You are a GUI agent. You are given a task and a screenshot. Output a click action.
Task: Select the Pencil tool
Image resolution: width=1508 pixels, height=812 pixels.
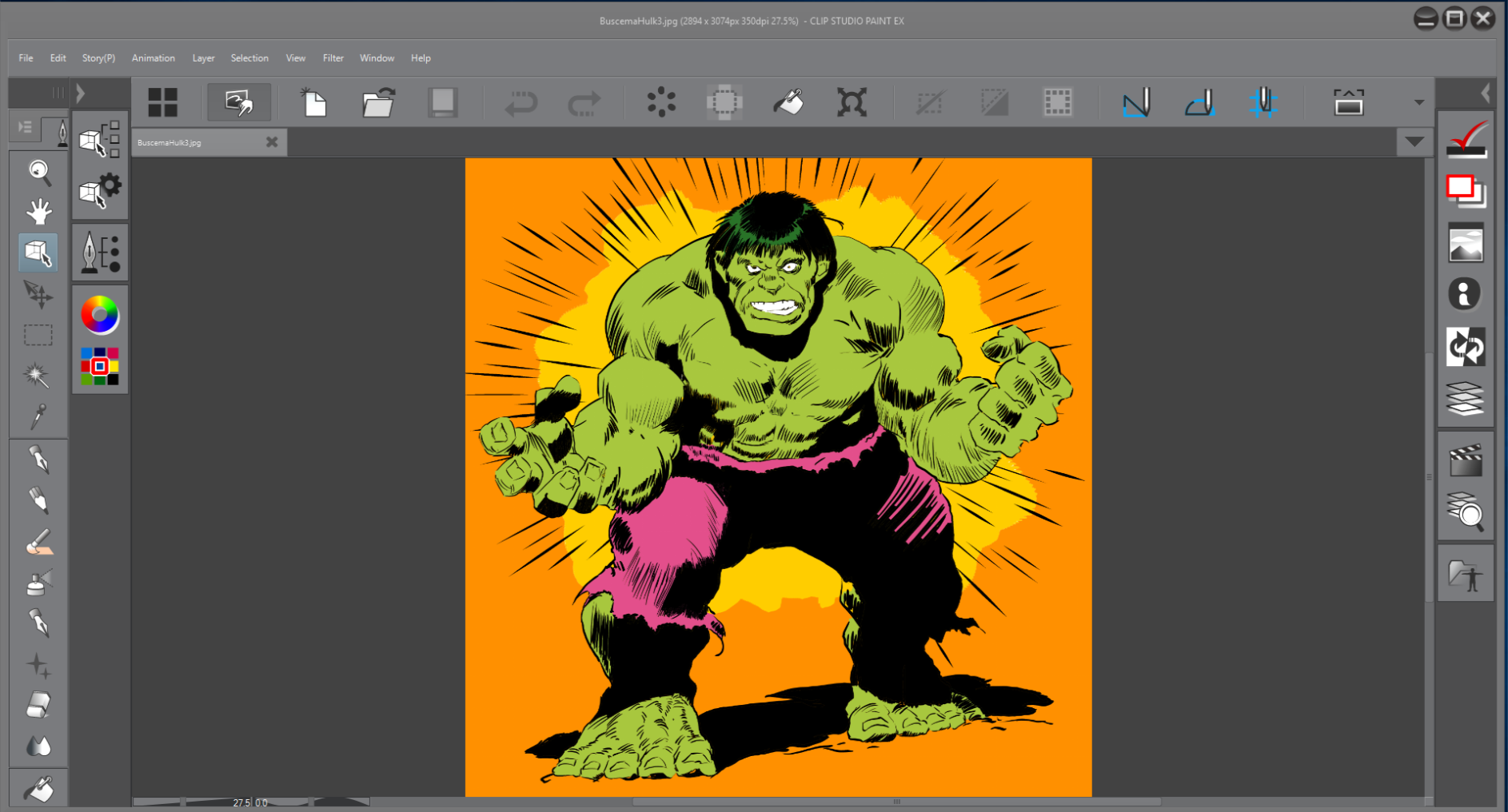(x=38, y=502)
